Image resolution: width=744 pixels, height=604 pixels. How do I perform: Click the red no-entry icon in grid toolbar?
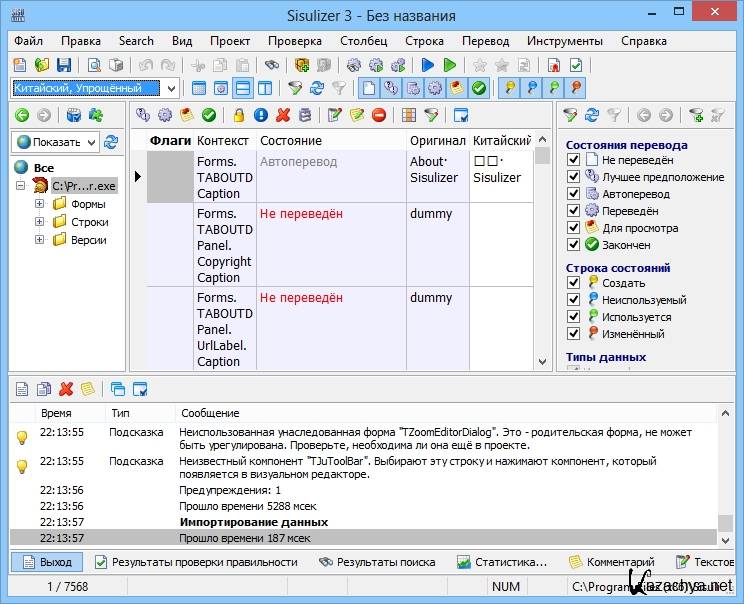click(x=379, y=116)
